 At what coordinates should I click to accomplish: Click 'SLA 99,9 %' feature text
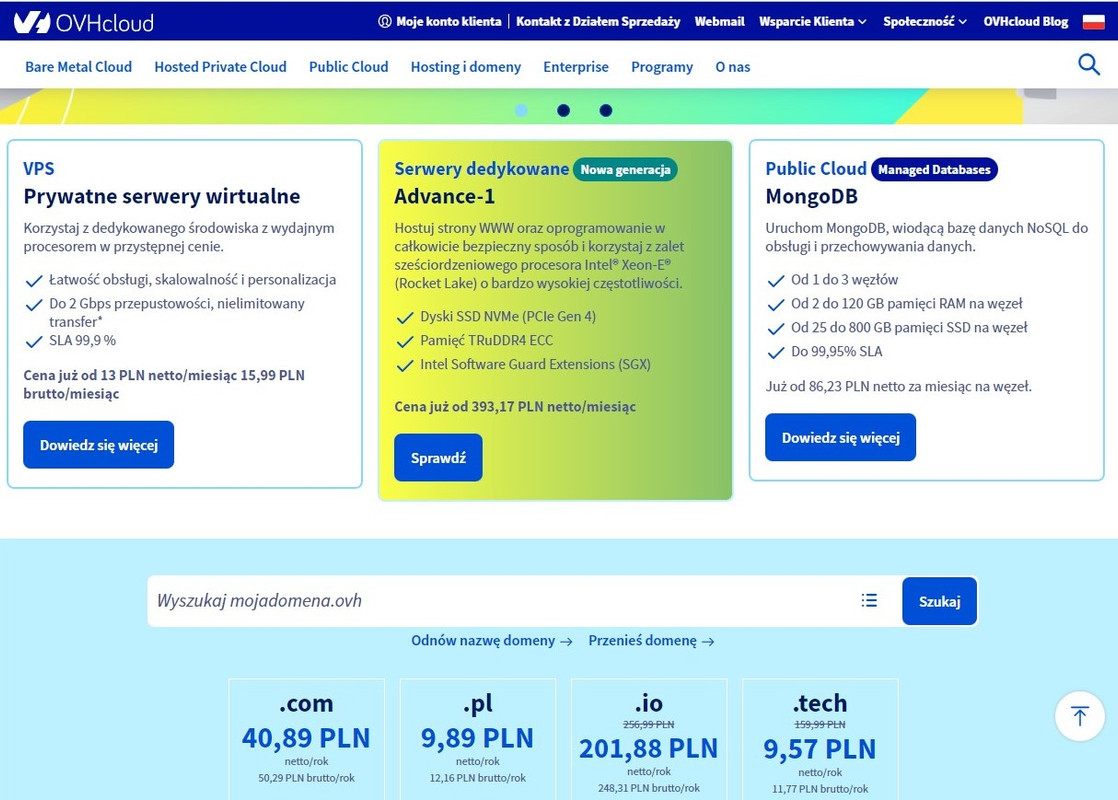(x=82, y=340)
